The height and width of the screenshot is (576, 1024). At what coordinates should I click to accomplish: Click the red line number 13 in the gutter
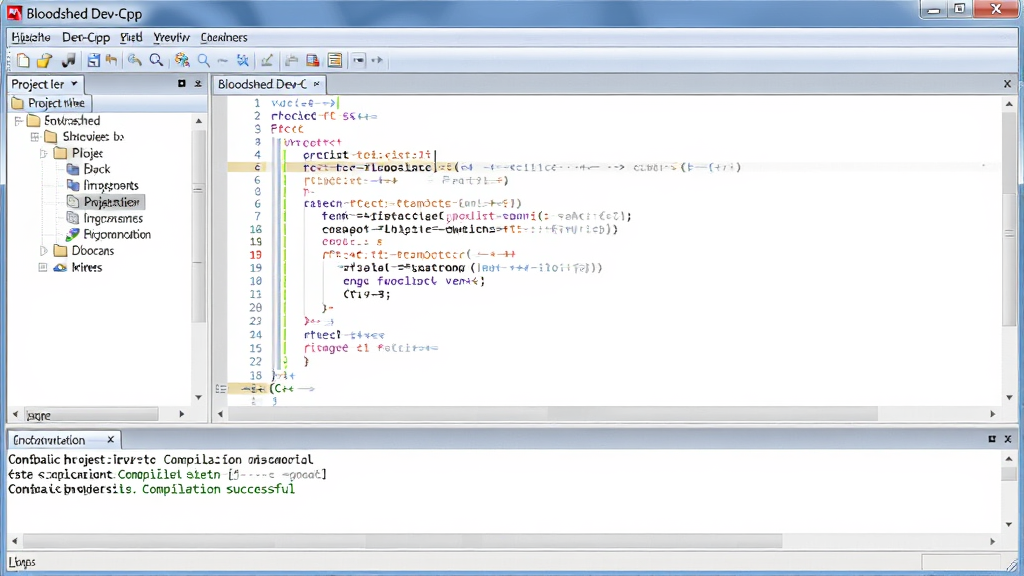click(x=255, y=255)
